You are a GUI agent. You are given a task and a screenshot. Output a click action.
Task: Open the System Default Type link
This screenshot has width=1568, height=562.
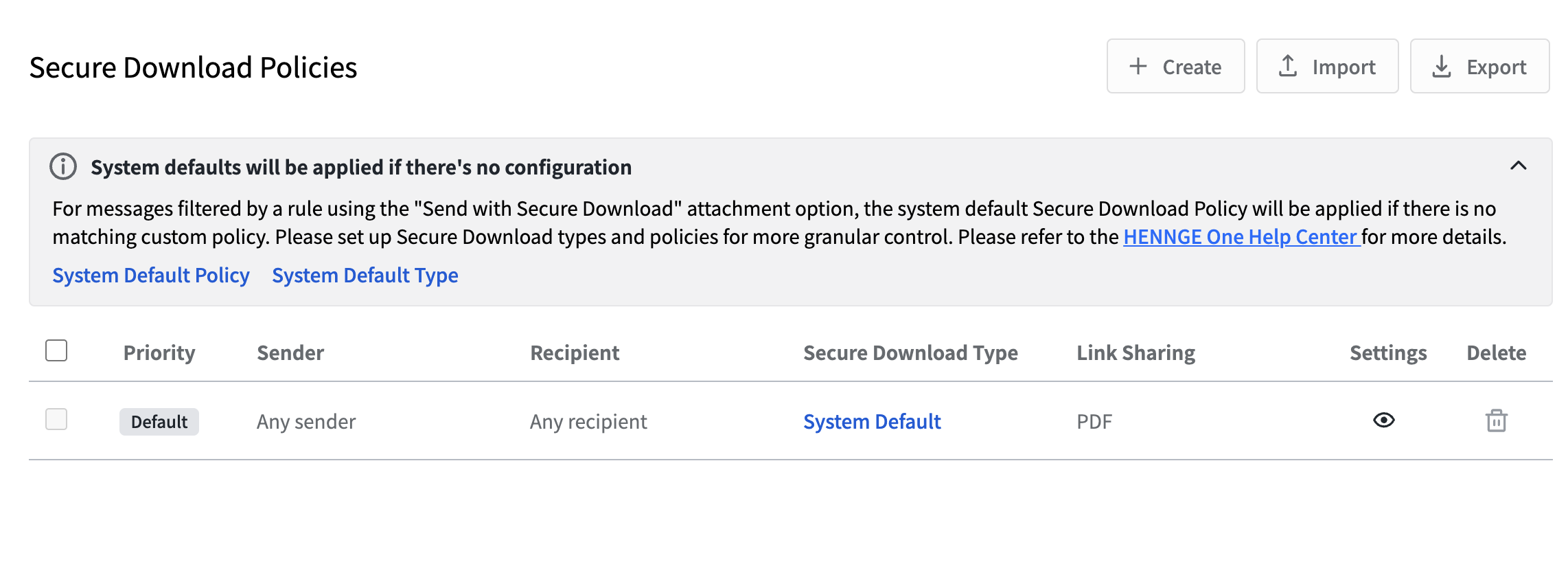(x=365, y=275)
